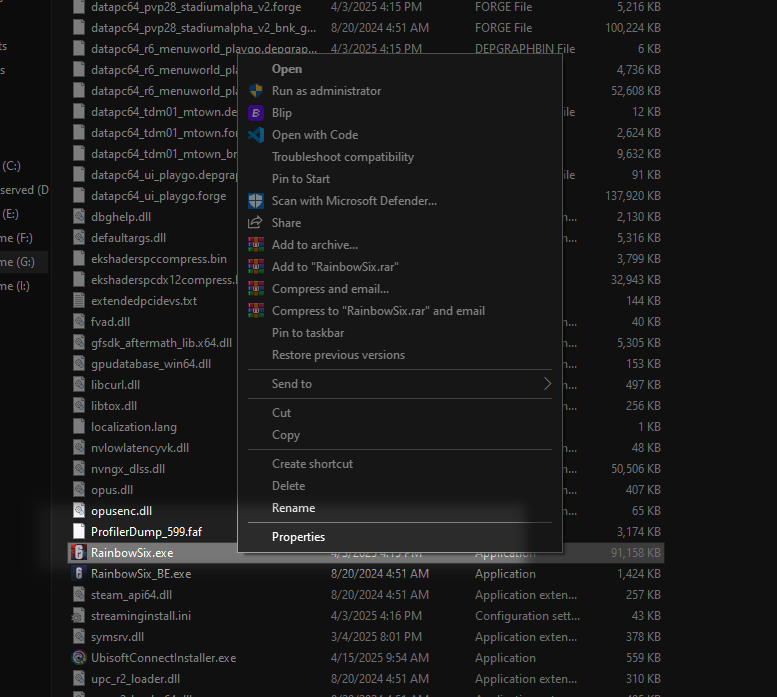Choose Rename in the context menu
Viewport: 777px width, 697px height.
pos(399,508)
